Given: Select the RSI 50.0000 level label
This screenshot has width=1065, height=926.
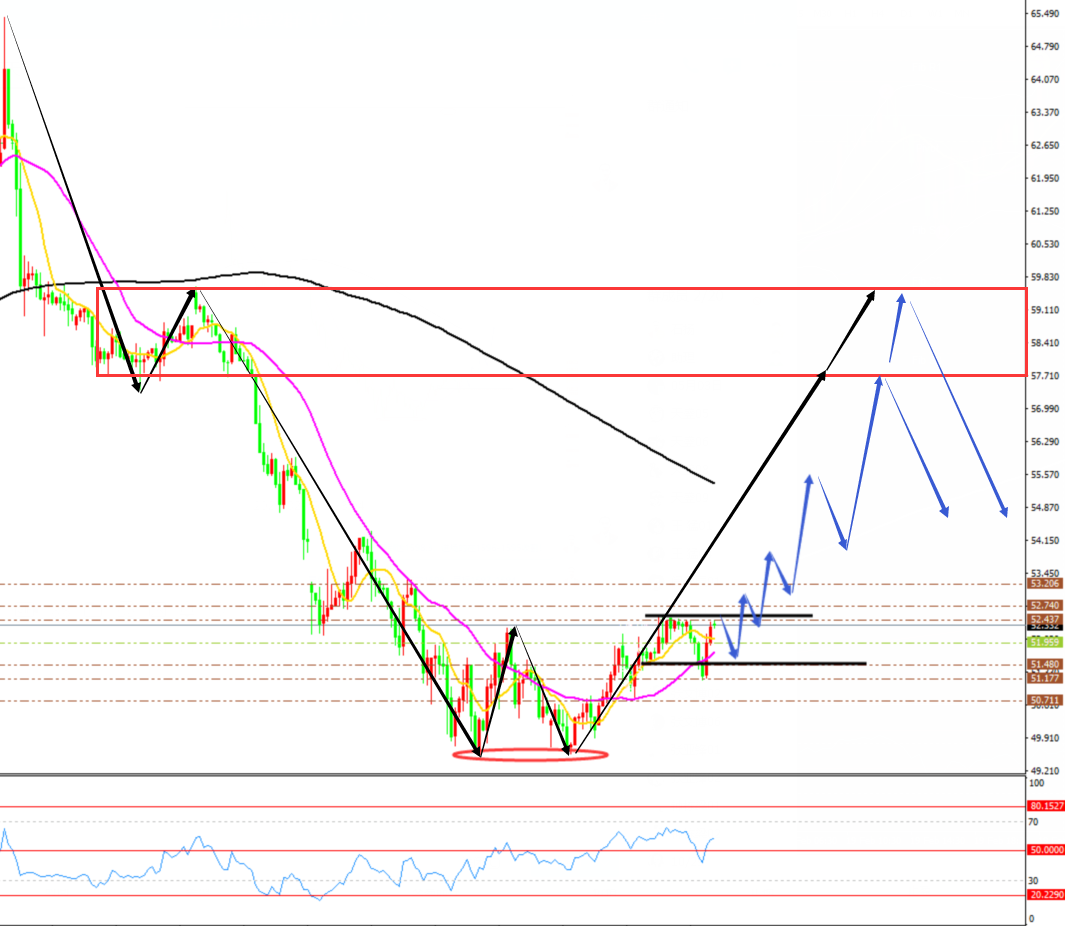Looking at the screenshot, I should (x=1045, y=850).
